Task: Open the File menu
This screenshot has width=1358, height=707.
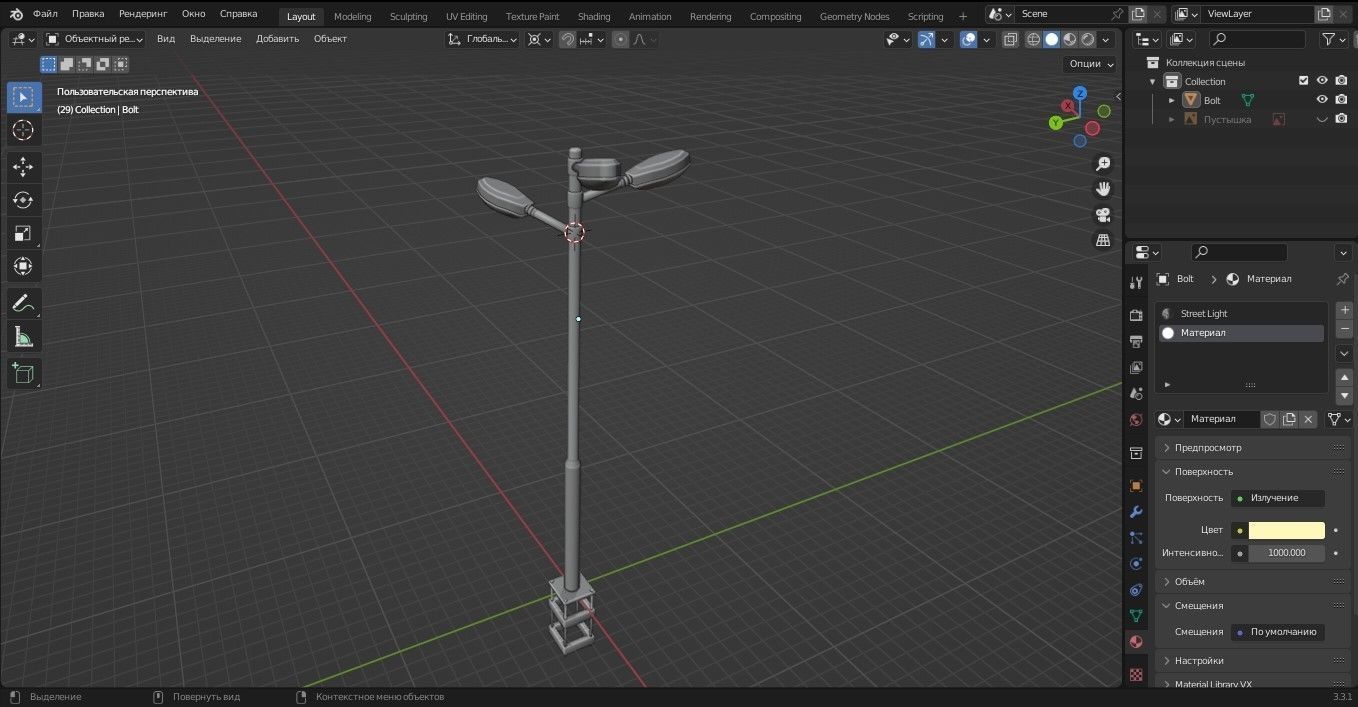Action: click(x=45, y=14)
